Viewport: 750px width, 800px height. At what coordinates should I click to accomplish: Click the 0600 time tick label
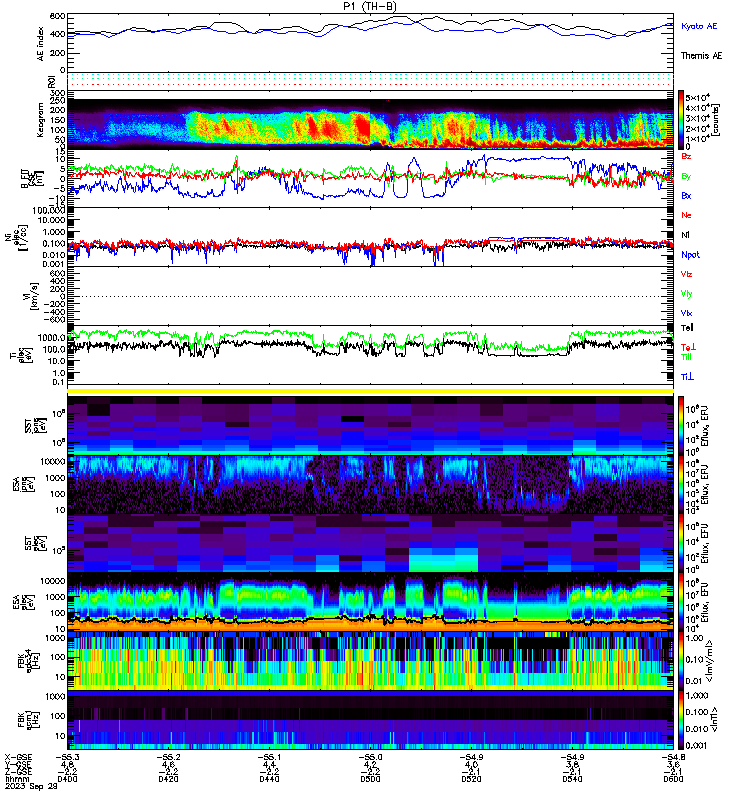coord(673,779)
